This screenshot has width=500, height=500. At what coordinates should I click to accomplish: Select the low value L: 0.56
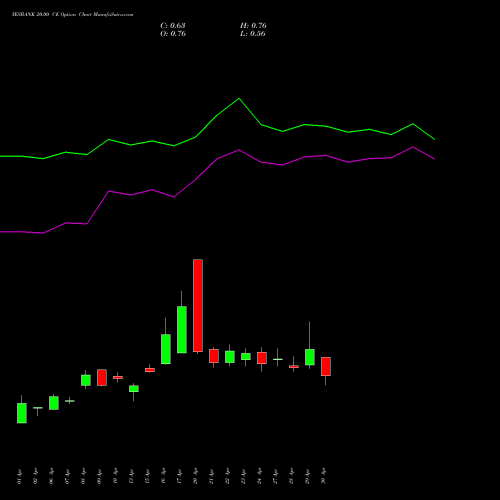click(253, 34)
